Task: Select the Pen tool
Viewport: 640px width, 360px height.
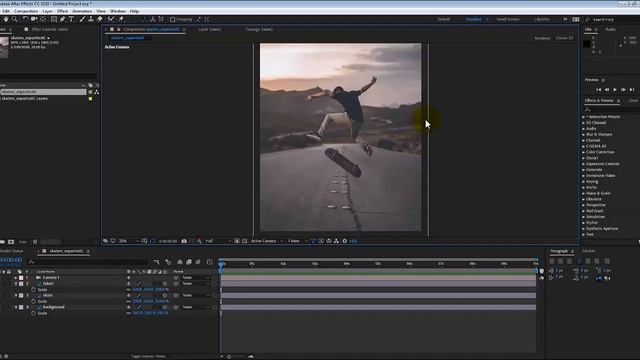Action: point(62,19)
